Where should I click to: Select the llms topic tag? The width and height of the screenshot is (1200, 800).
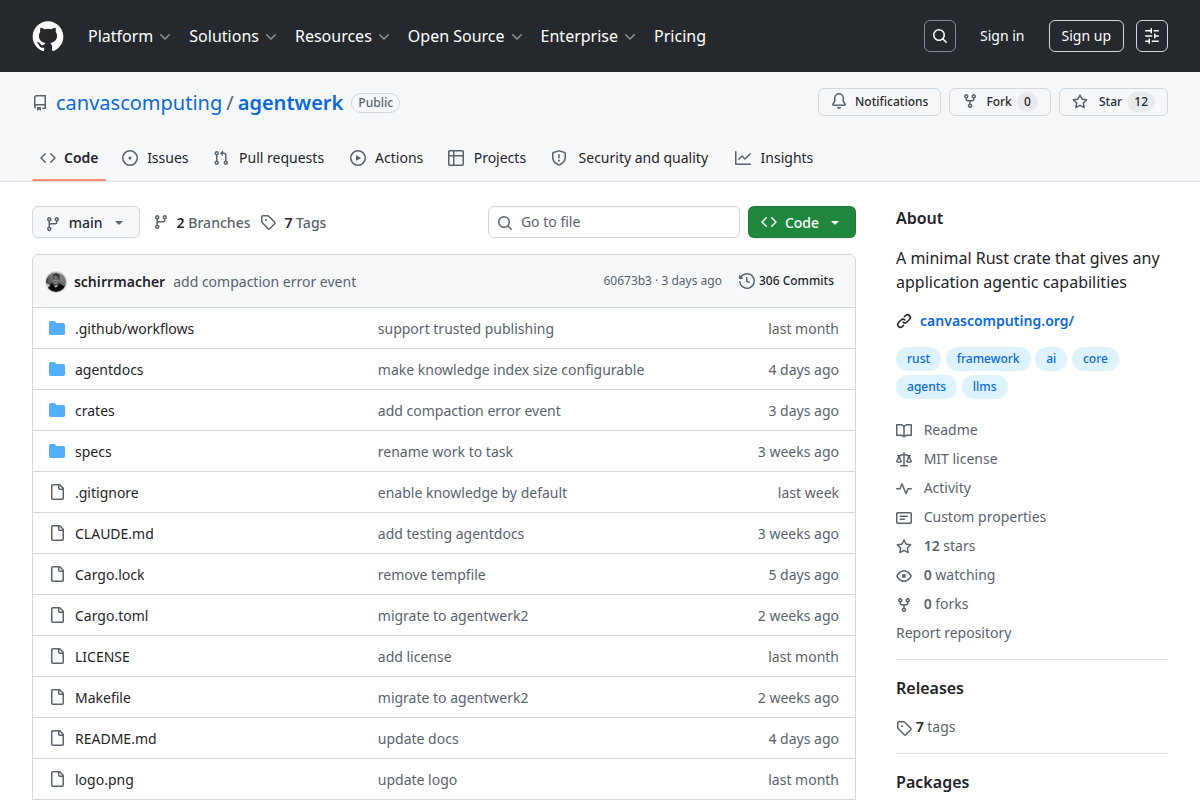(985, 386)
